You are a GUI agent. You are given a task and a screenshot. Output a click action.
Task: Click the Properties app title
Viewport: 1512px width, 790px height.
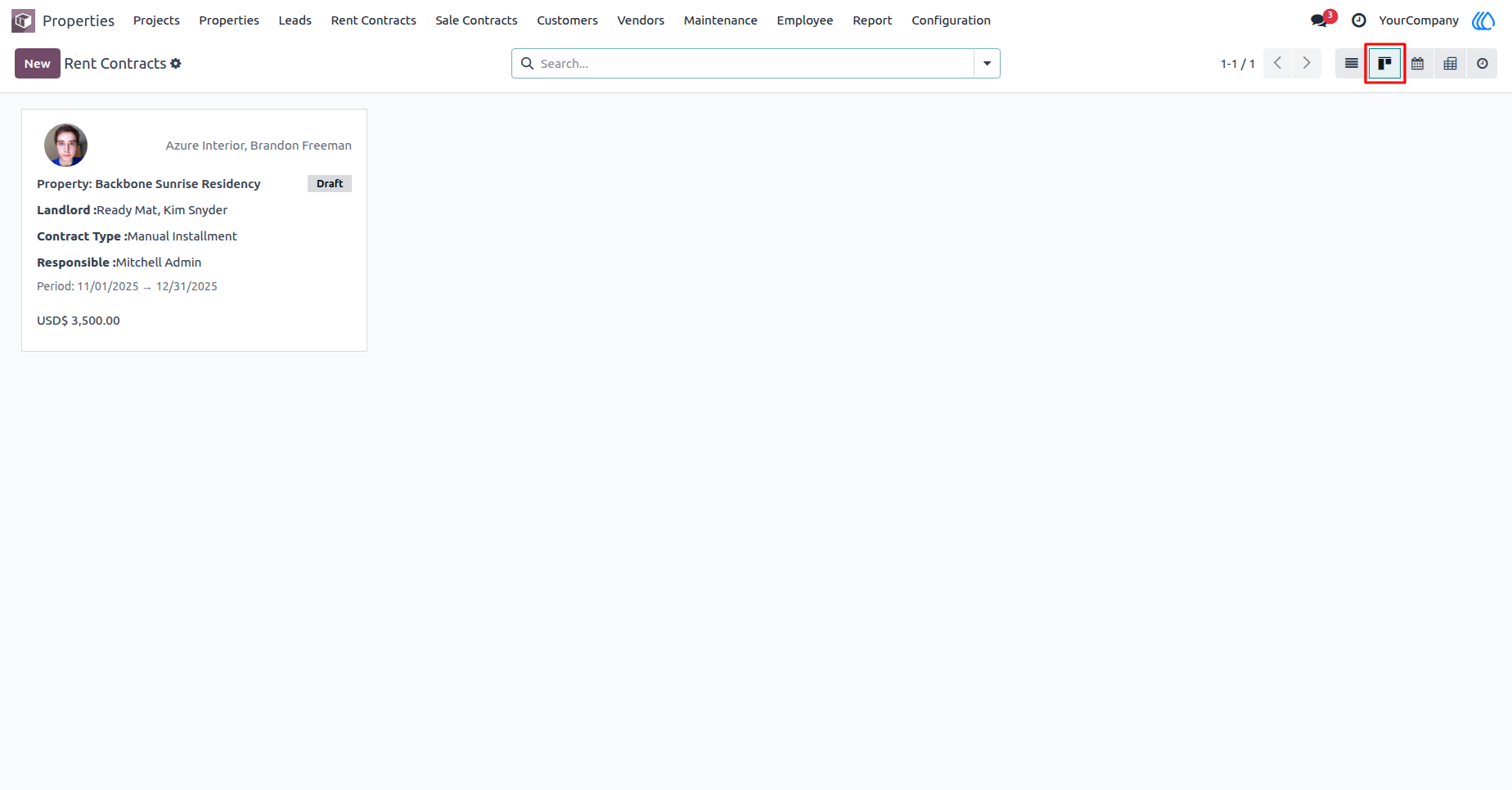coord(79,20)
